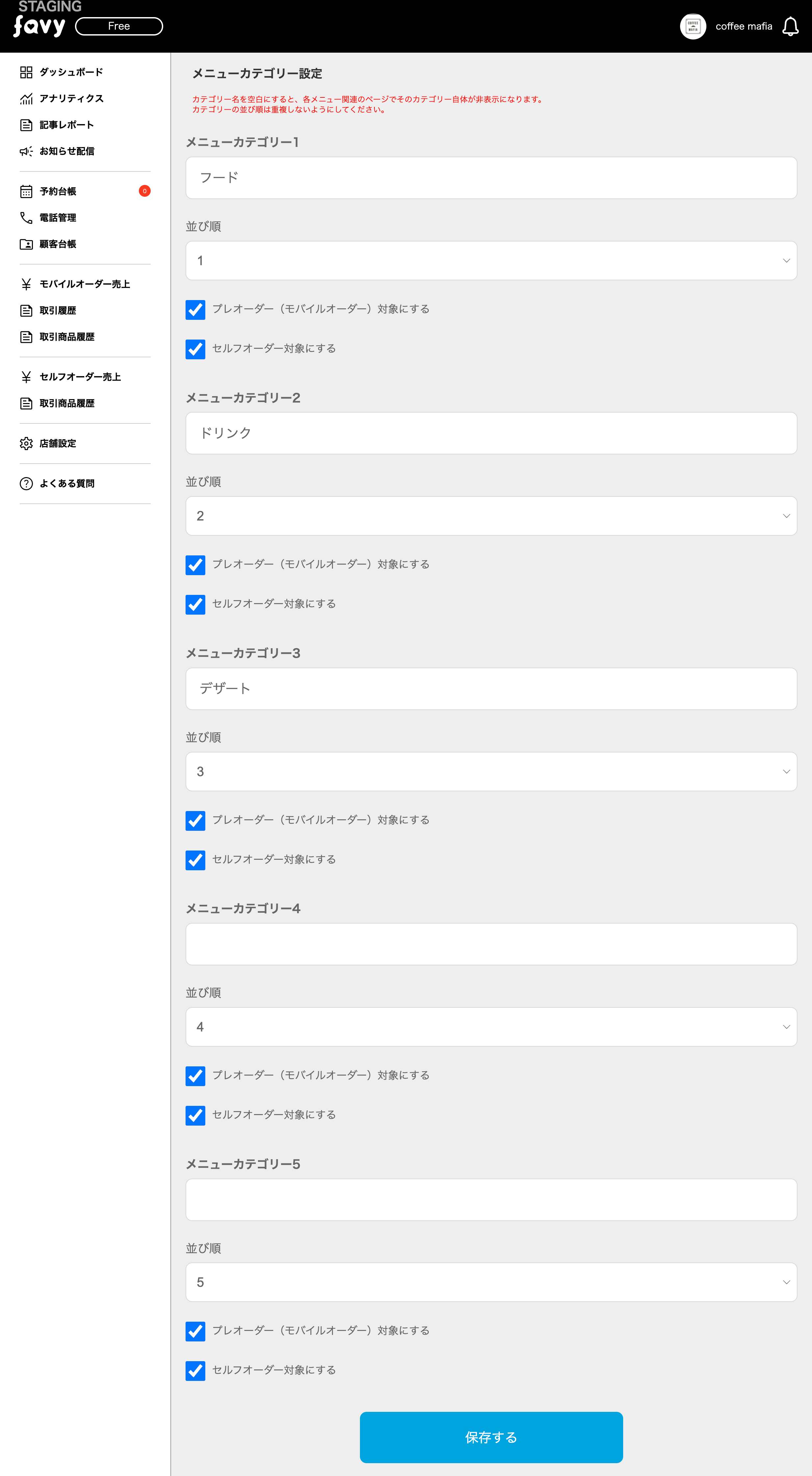Image resolution: width=812 pixels, height=1476 pixels.
Task: Expand the 並び順 dropdown showing 3
Action: point(491,772)
